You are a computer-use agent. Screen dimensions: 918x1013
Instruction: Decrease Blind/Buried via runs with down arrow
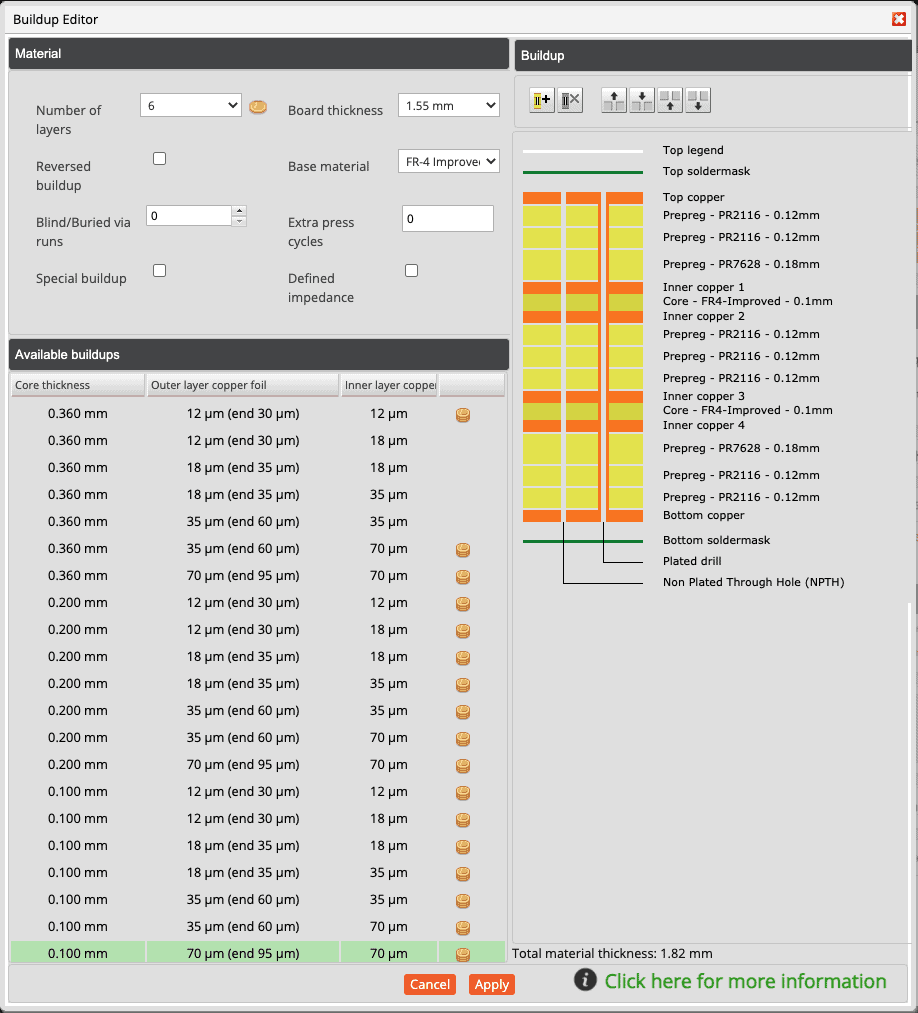click(x=240, y=221)
